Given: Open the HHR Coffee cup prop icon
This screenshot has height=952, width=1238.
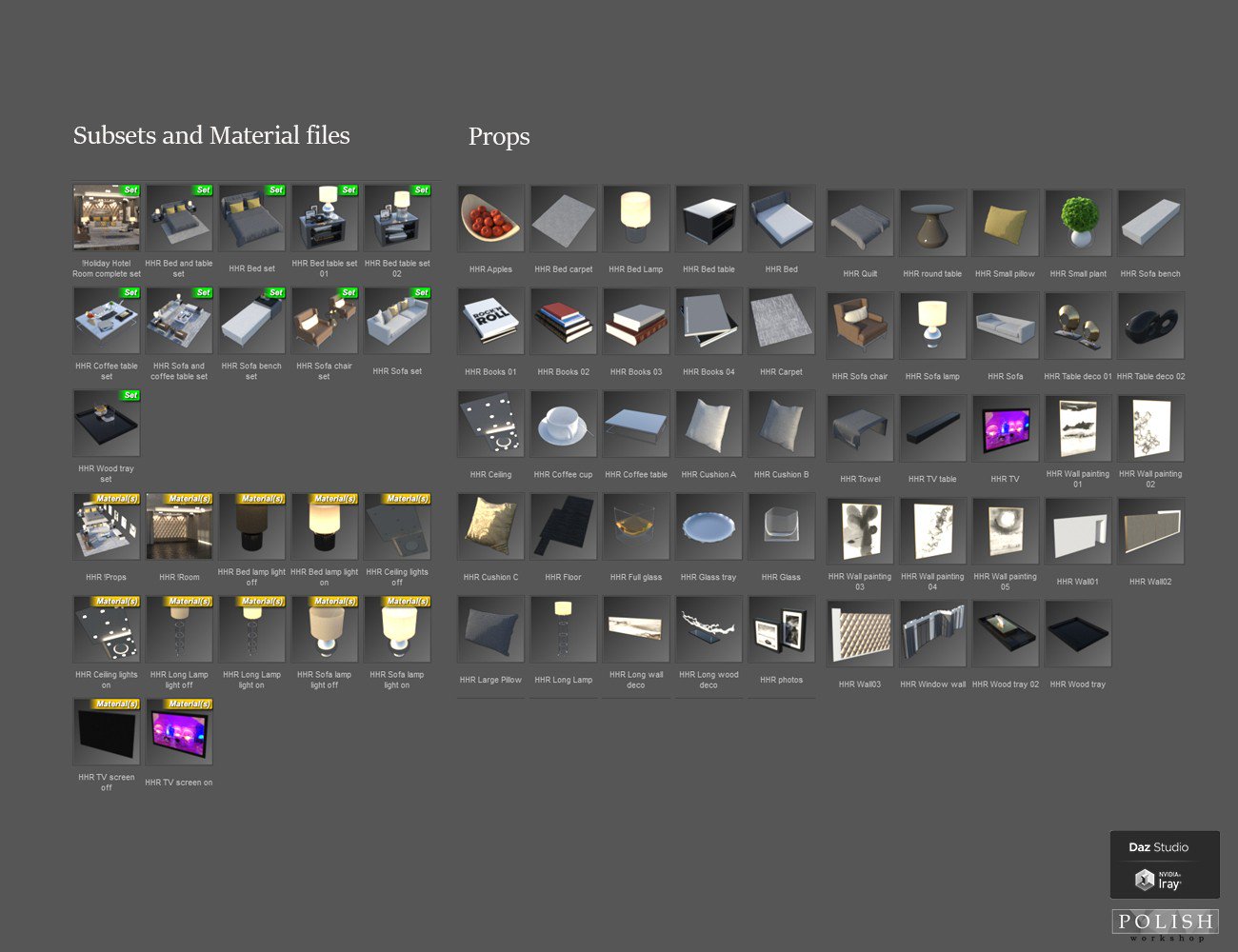Looking at the screenshot, I should click(x=564, y=425).
